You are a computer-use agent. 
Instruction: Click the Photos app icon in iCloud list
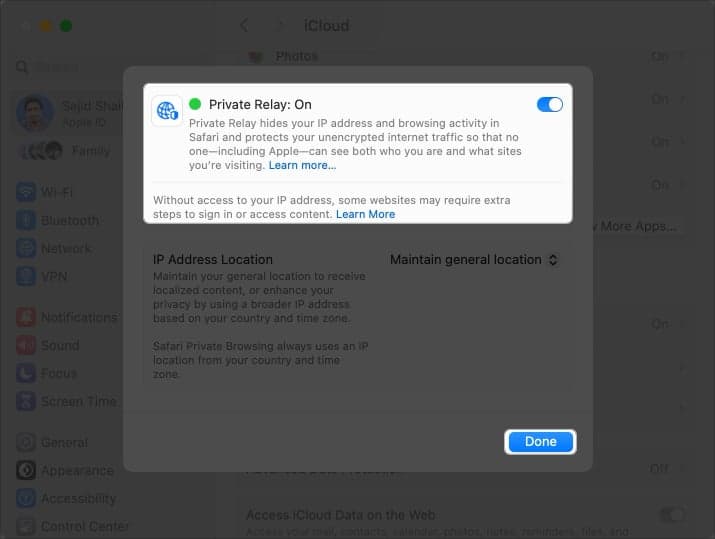[255, 57]
